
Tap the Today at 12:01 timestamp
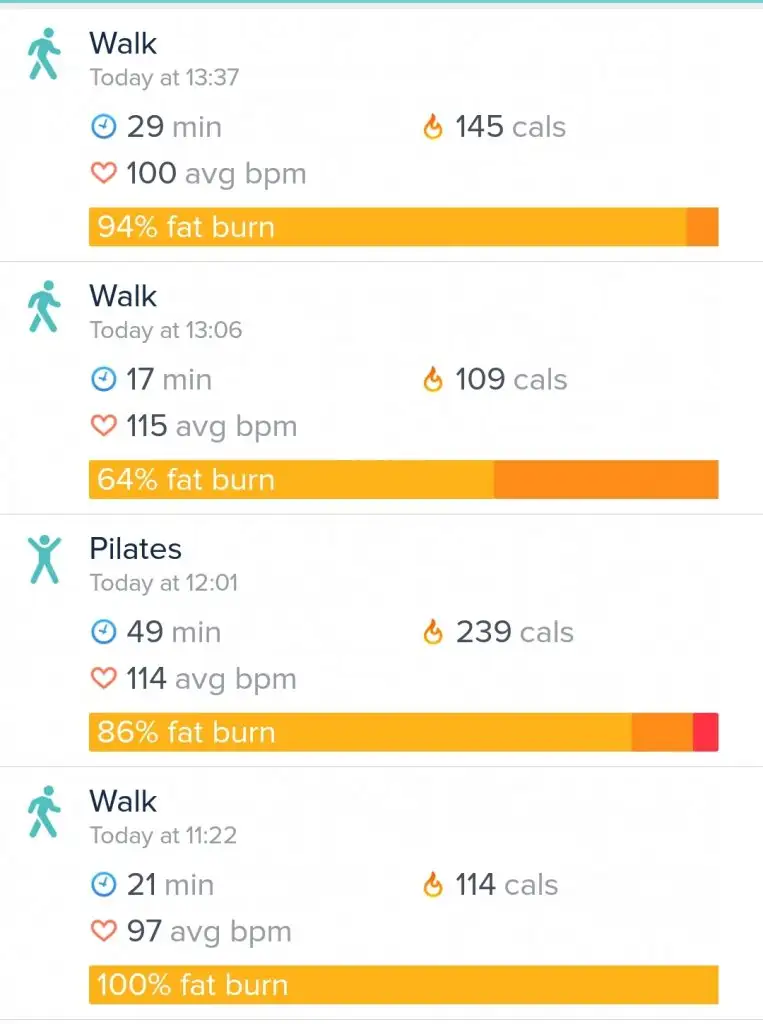tap(164, 583)
